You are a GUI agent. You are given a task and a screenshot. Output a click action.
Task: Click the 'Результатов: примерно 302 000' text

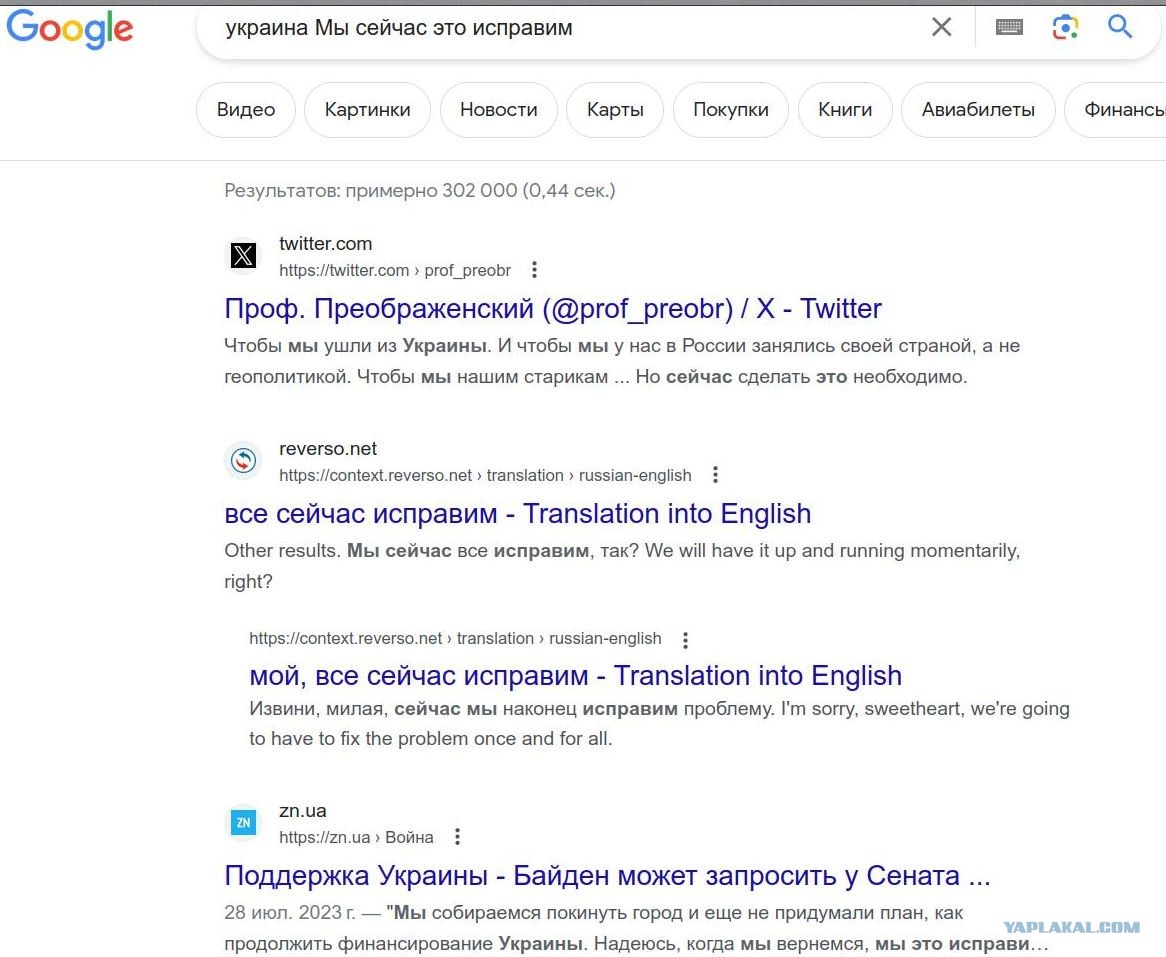pos(420,190)
